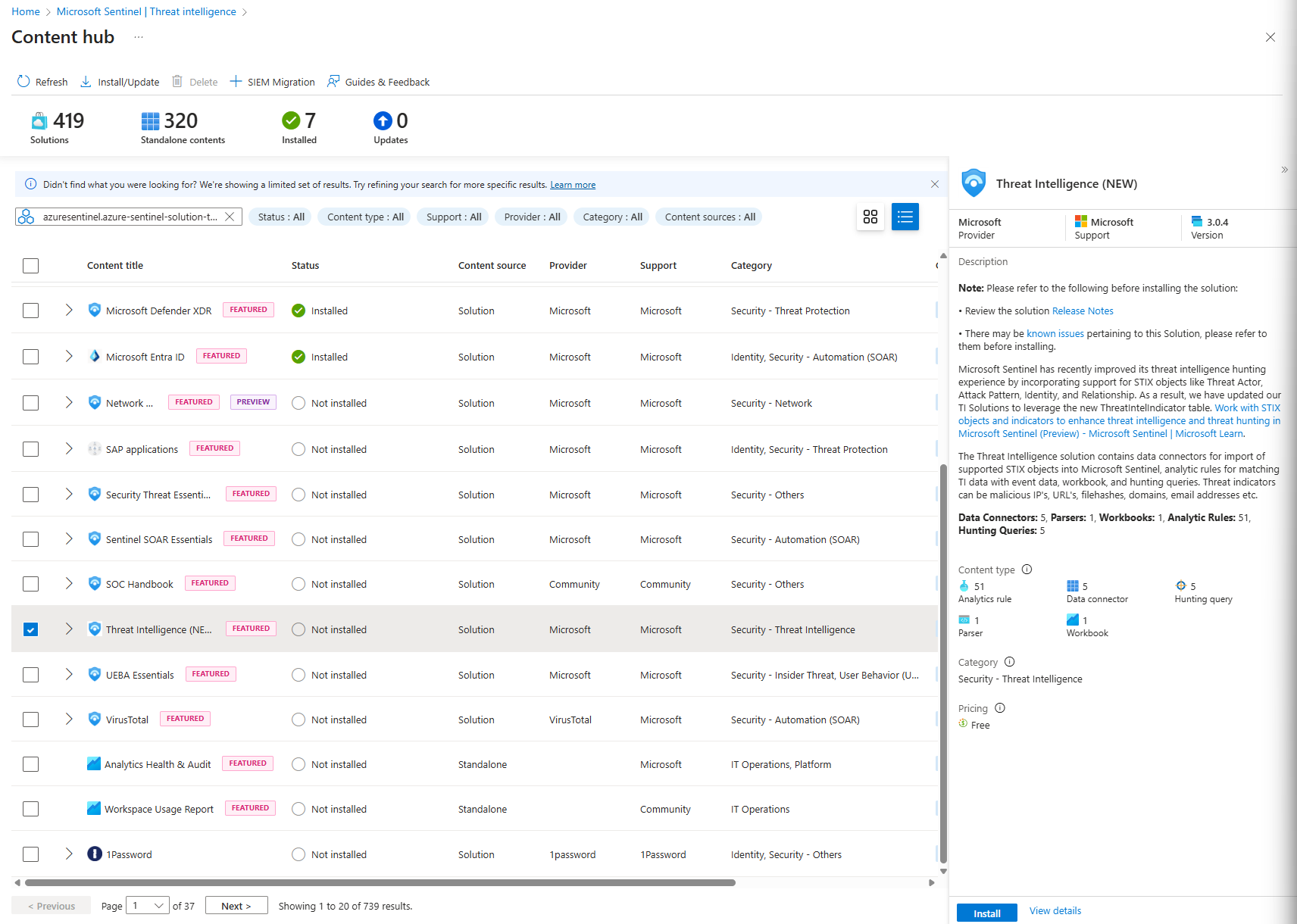Switch to list view
1297x924 pixels.
pos(905,217)
